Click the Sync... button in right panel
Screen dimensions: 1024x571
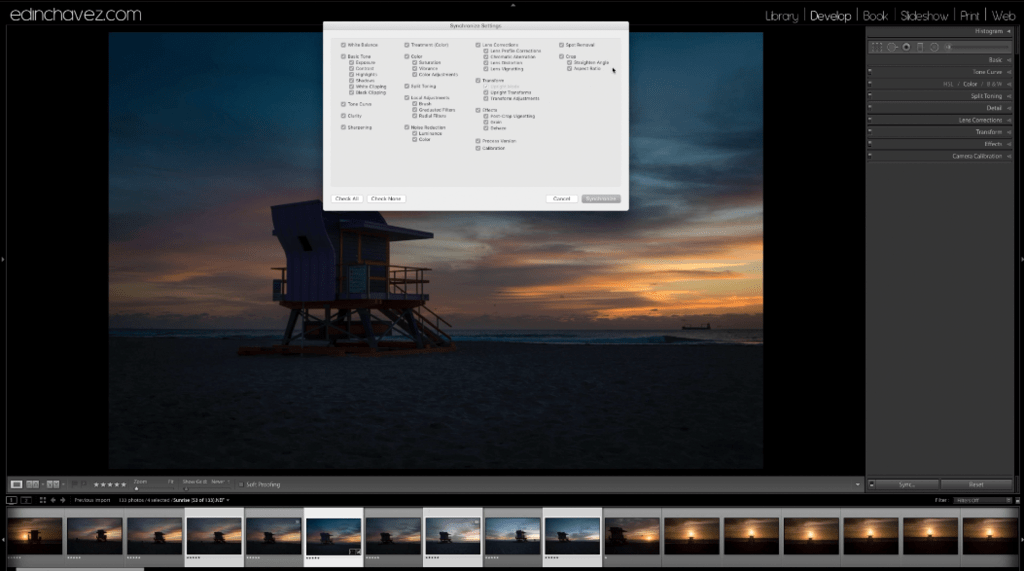906,485
